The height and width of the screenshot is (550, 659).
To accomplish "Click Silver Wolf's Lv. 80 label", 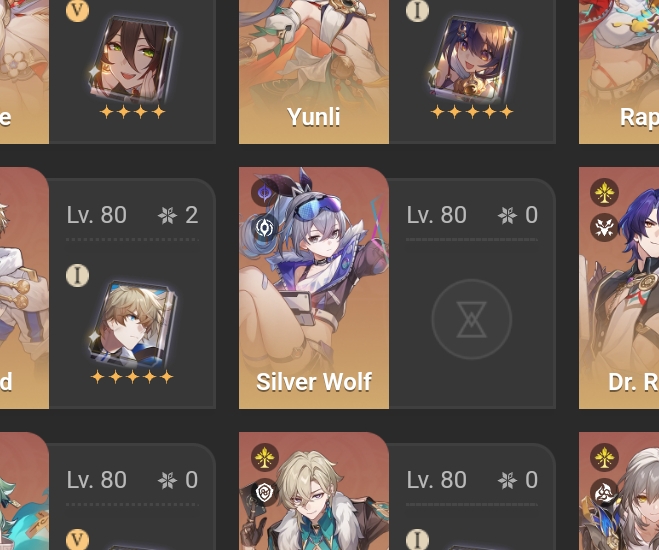I will tap(436, 215).
